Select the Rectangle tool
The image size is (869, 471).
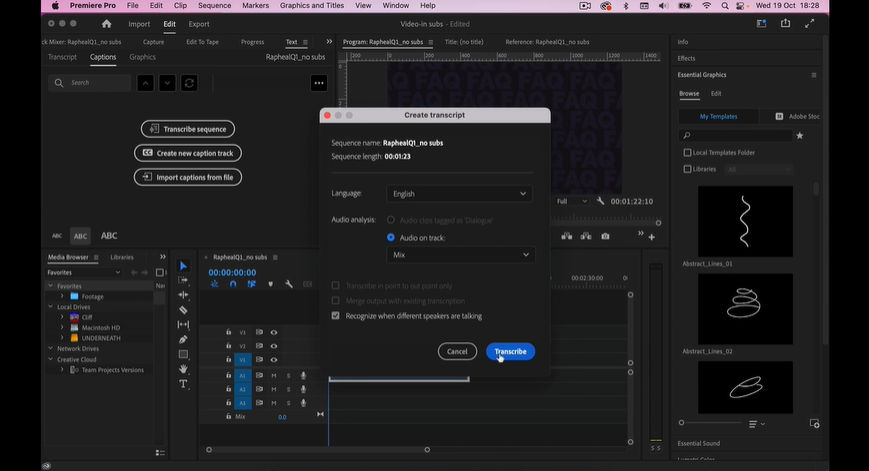pos(183,354)
